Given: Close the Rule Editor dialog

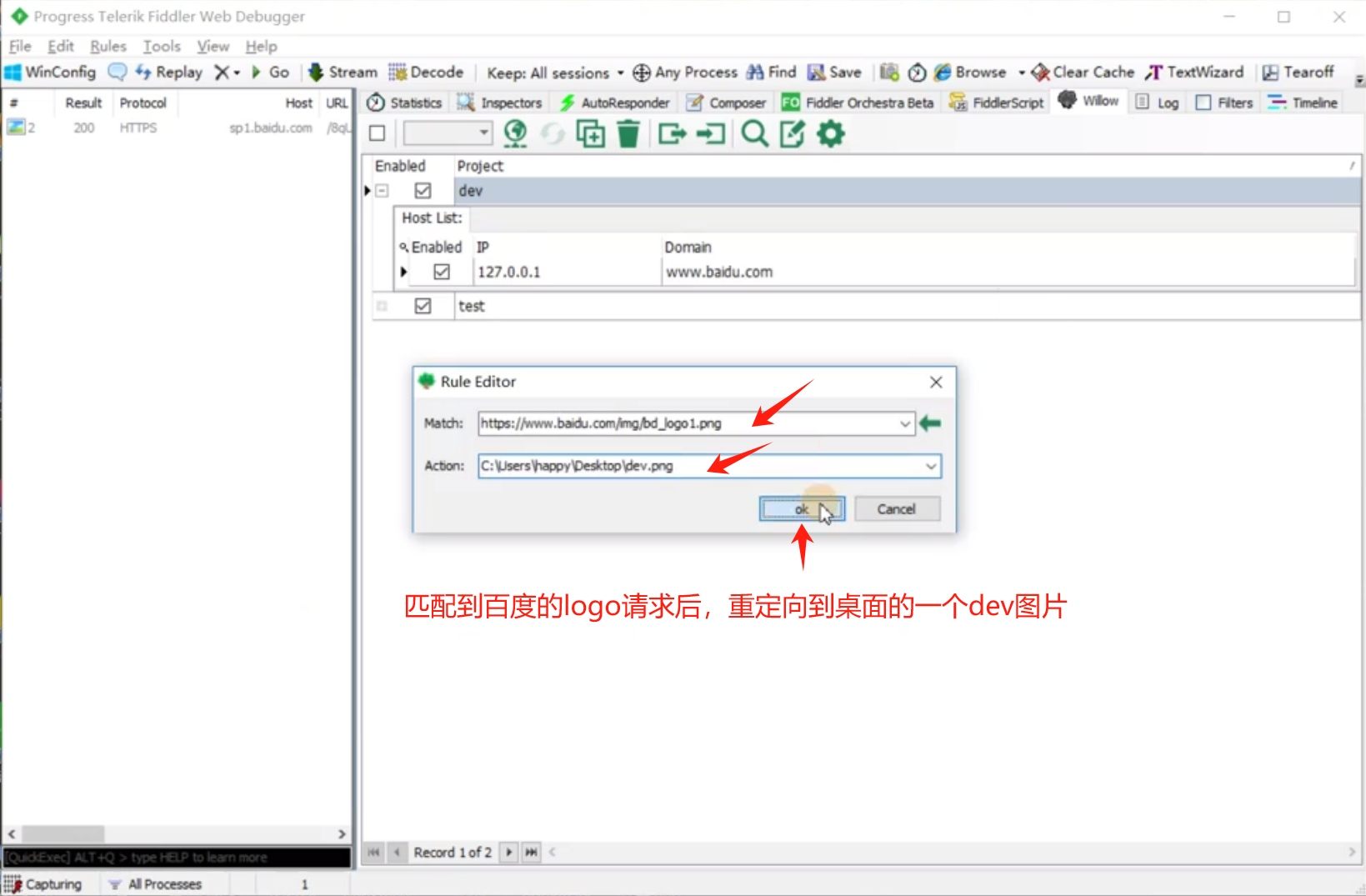Looking at the screenshot, I should coord(936,382).
